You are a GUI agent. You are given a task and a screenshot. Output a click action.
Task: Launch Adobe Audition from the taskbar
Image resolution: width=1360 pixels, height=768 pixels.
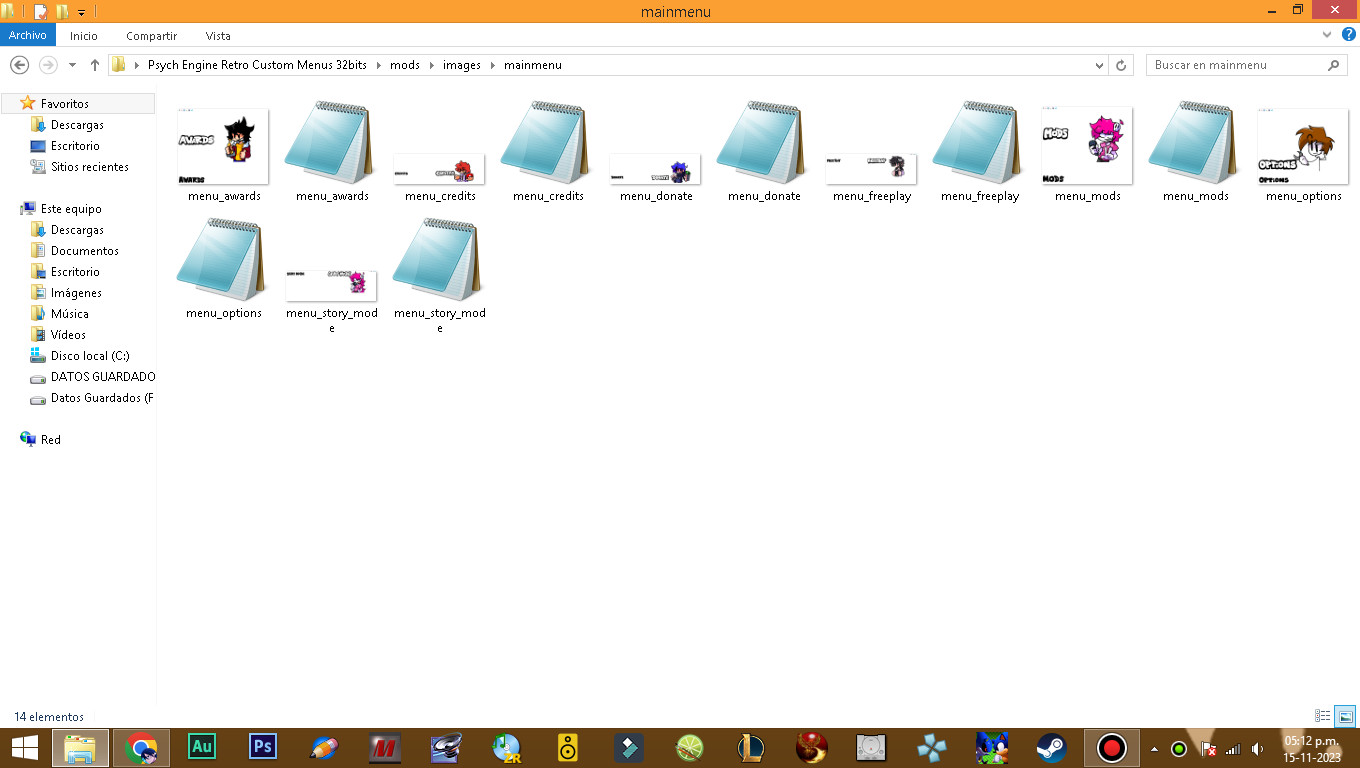point(201,747)
